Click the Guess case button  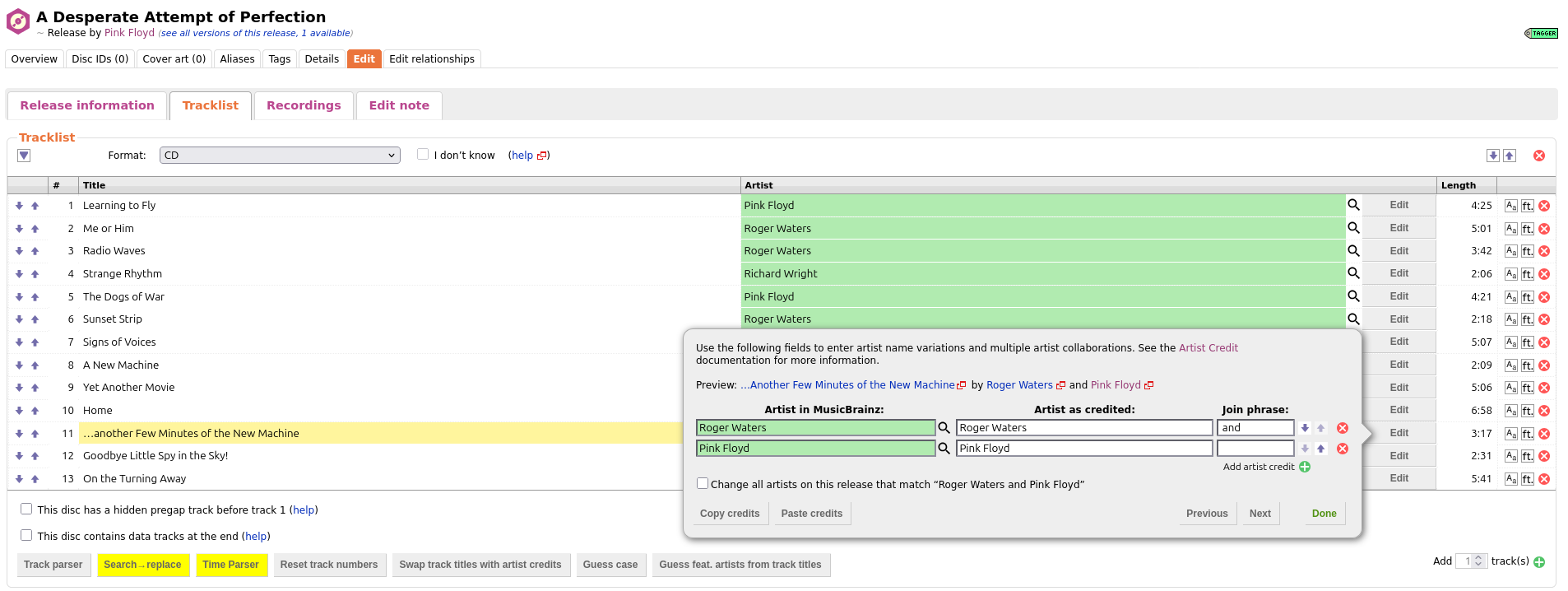610,565
